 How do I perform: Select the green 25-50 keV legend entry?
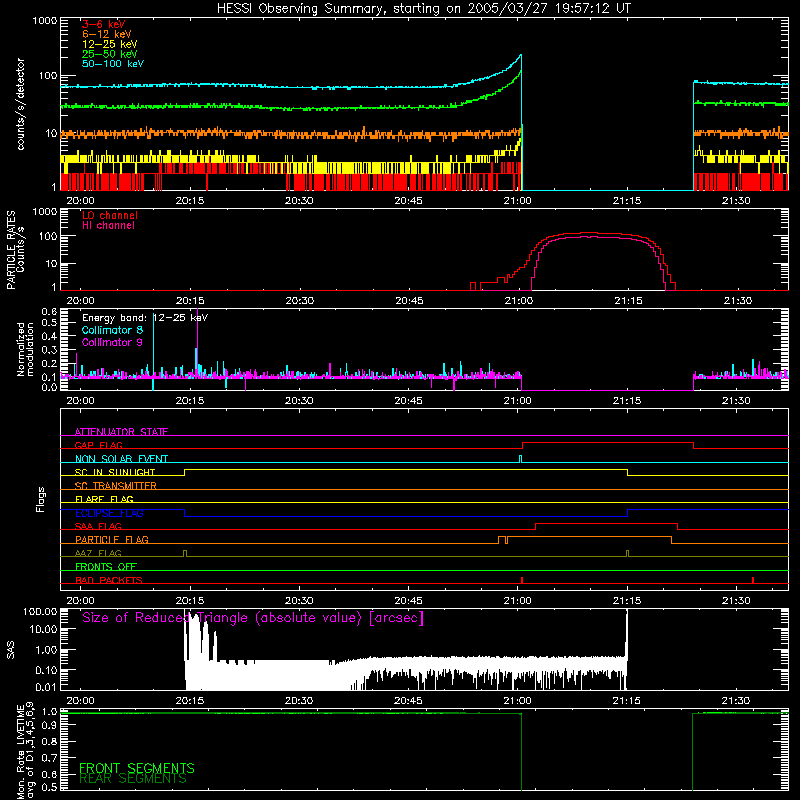pos(110,54)
